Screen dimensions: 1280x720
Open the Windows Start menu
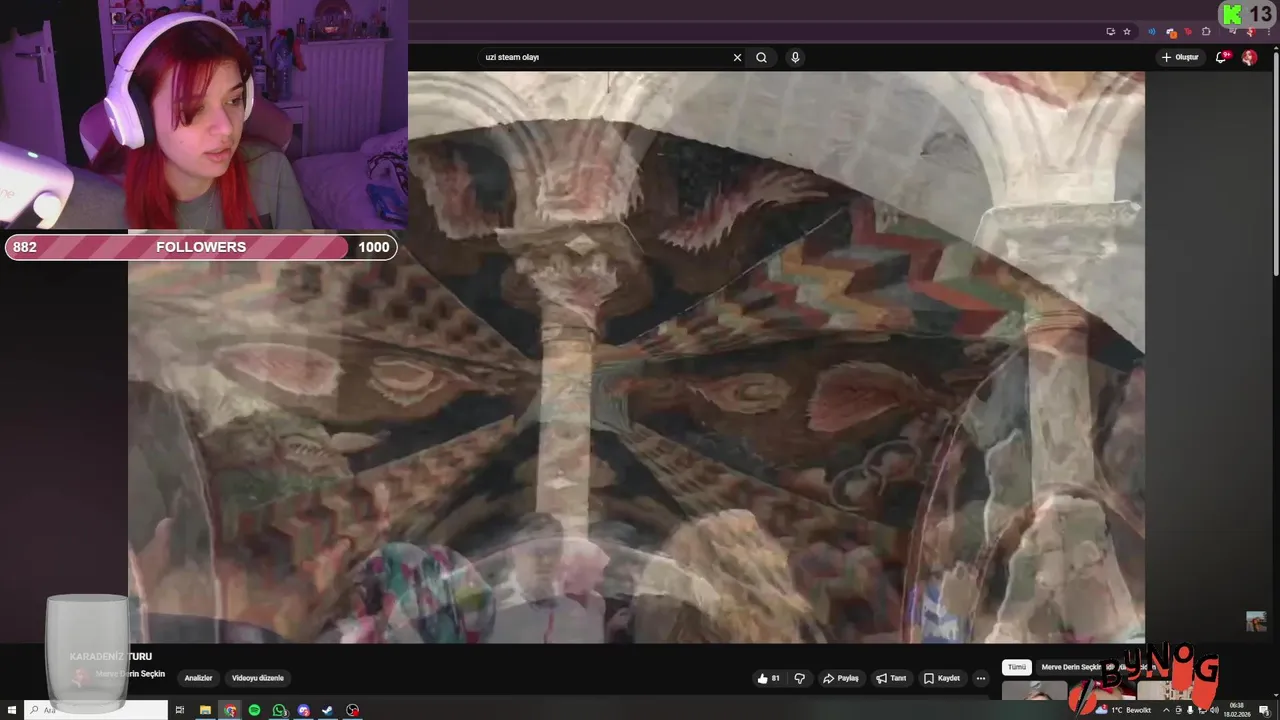click(10, 710)
